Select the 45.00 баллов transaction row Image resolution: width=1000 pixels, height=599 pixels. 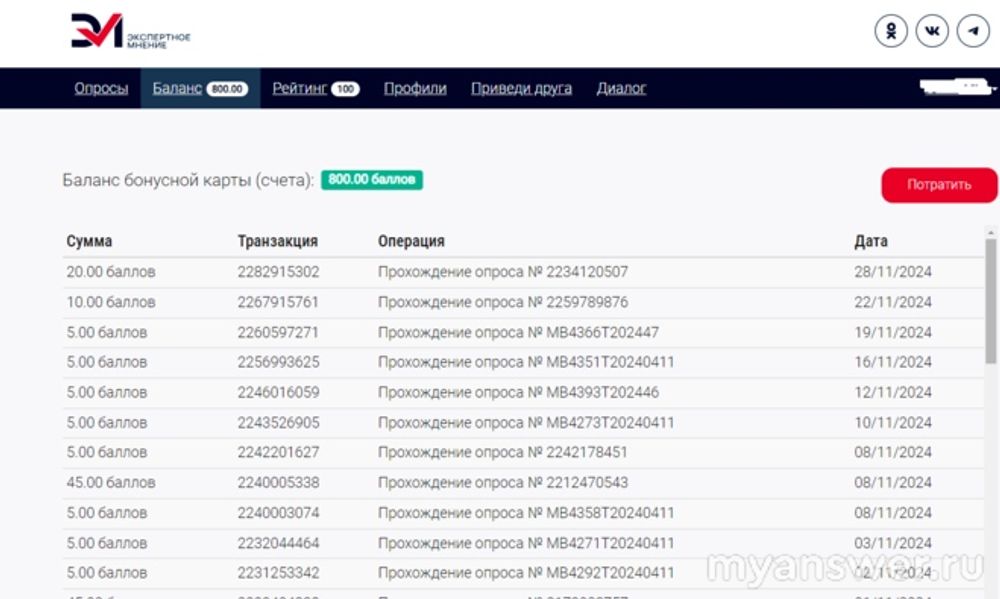coord(111,483)
